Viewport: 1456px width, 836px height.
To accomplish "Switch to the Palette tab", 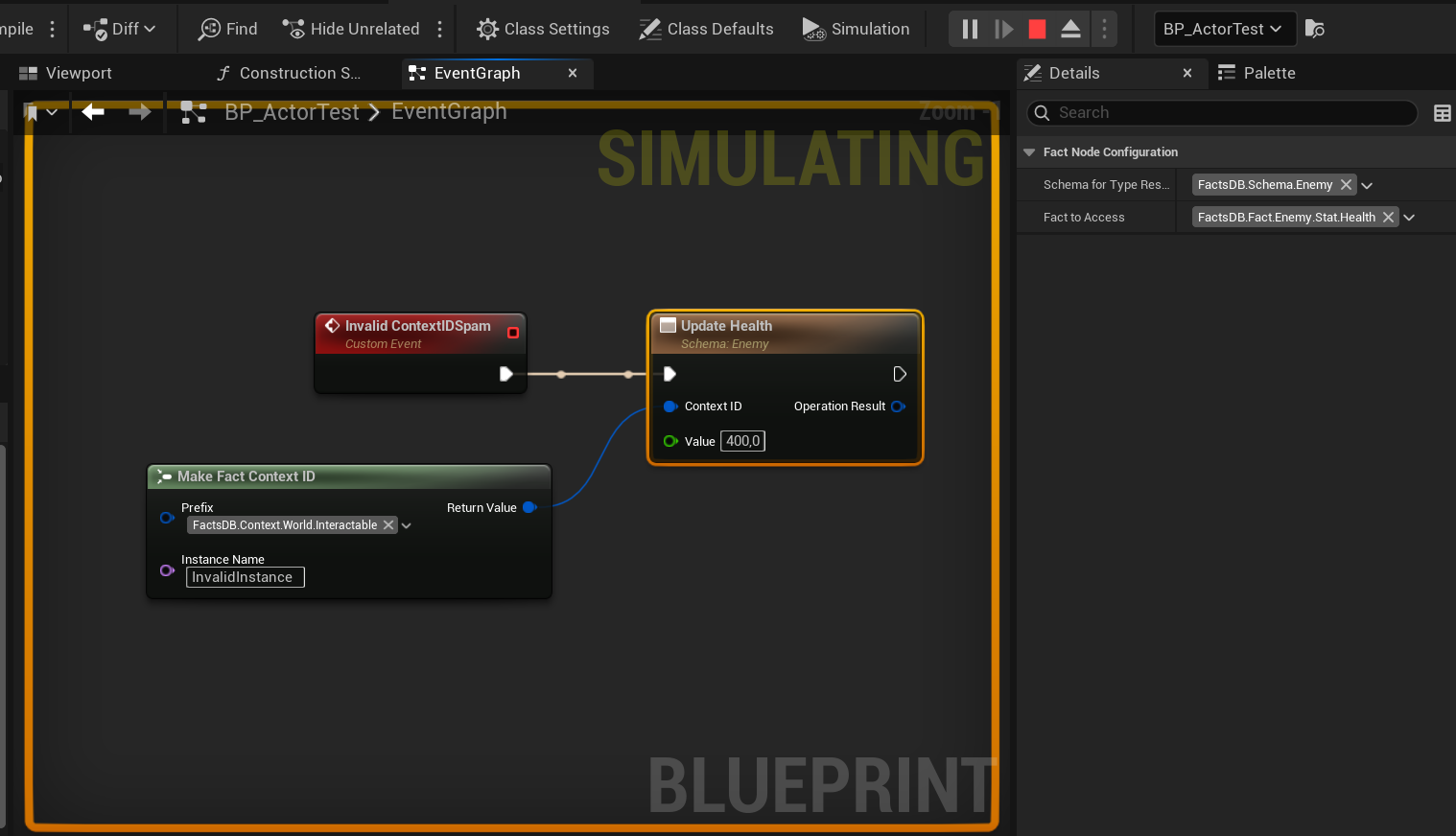I will pyautogui.click(x=1256, y=73).
